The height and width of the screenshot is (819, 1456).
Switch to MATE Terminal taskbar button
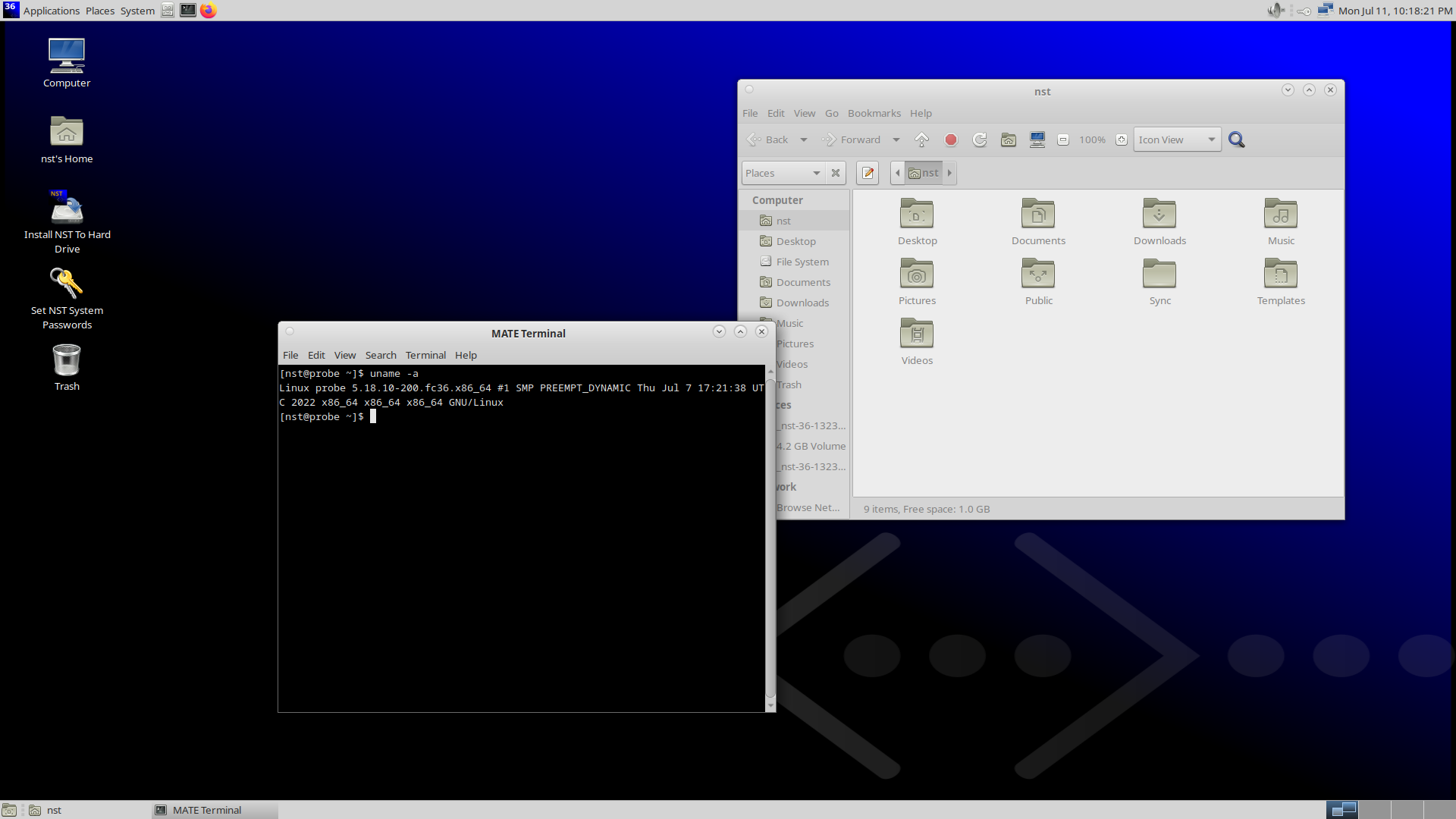pos(215,810)
